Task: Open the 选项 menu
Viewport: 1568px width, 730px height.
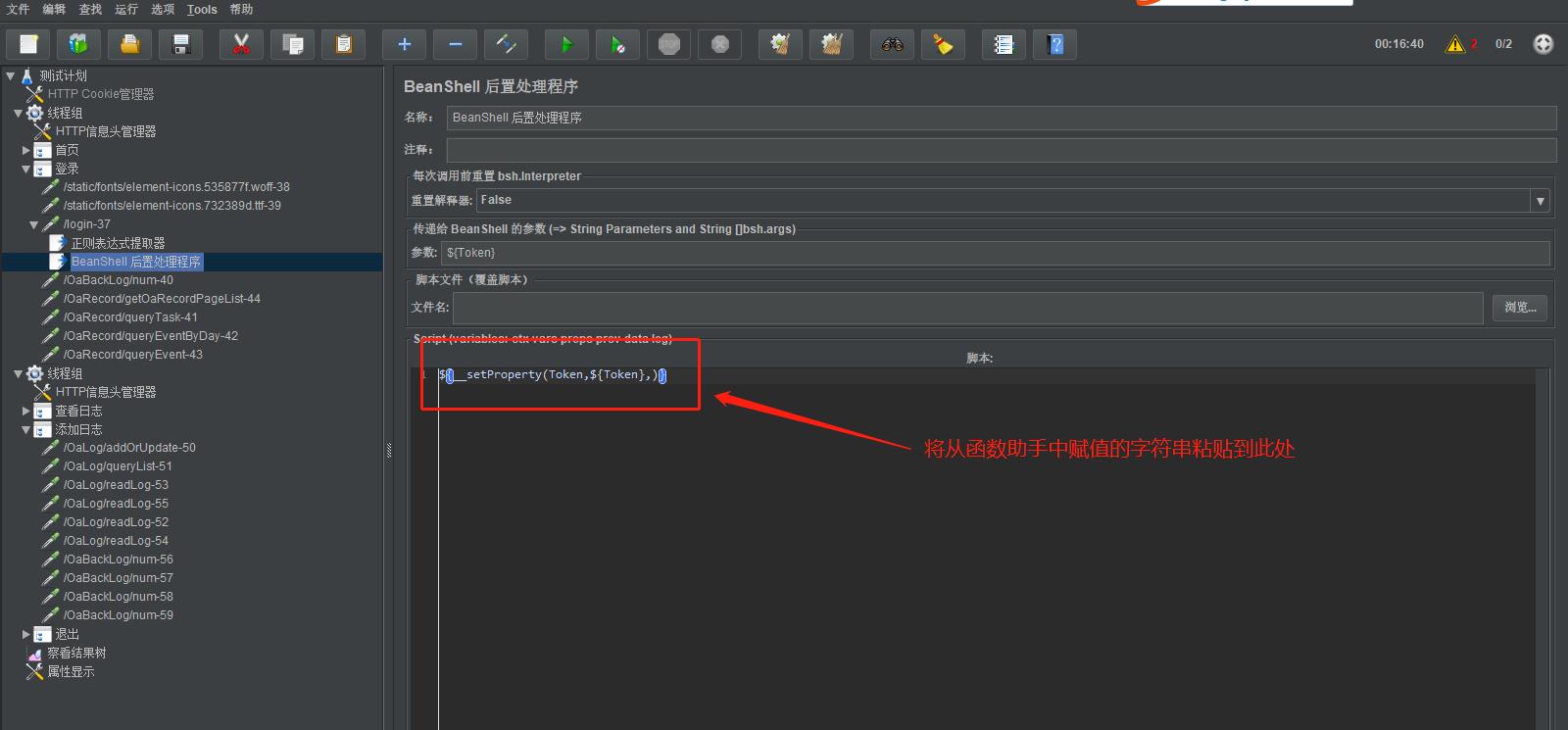Action: coord(163,9)
